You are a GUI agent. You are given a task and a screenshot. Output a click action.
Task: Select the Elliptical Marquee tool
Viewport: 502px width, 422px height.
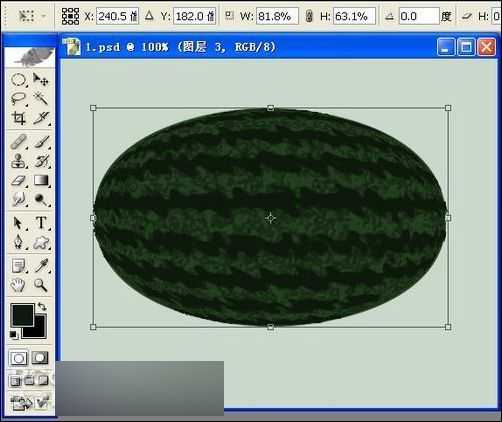[x=18, y=80]
